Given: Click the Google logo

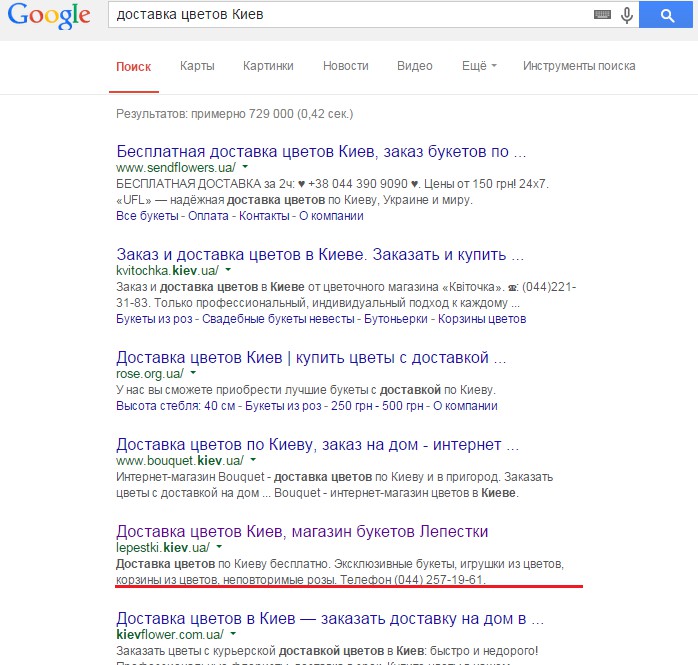Looking at the screenshot, I should tap(49, 16).
